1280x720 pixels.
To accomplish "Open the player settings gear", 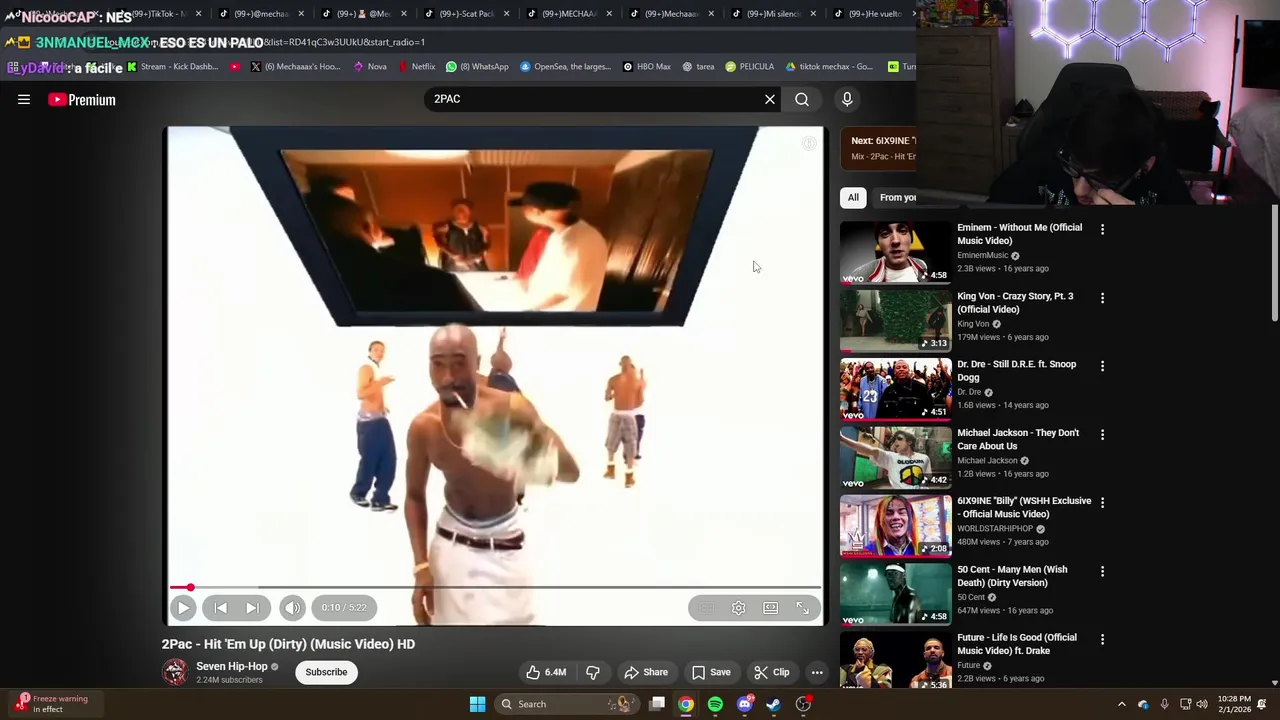I will [738, 608].
